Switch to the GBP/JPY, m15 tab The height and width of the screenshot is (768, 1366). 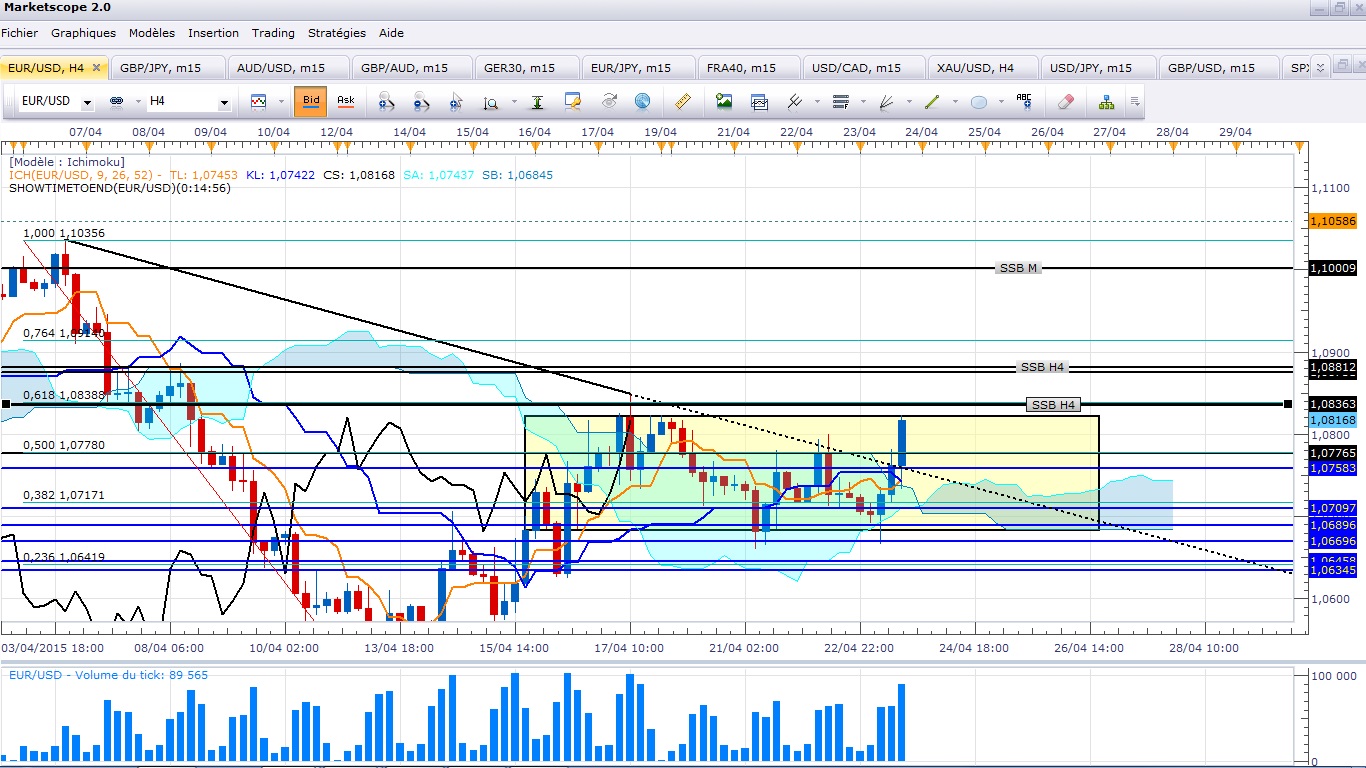(x=159, y=68)
